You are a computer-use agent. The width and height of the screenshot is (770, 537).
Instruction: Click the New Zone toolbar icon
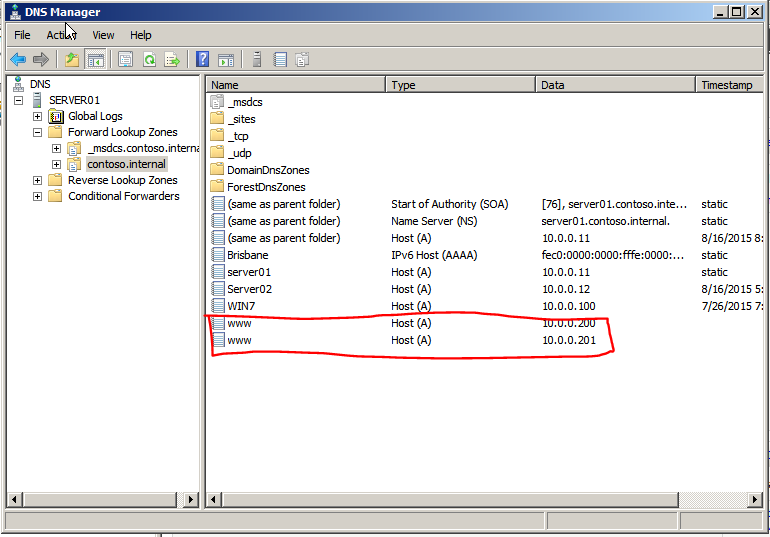(x=302, y=60)
